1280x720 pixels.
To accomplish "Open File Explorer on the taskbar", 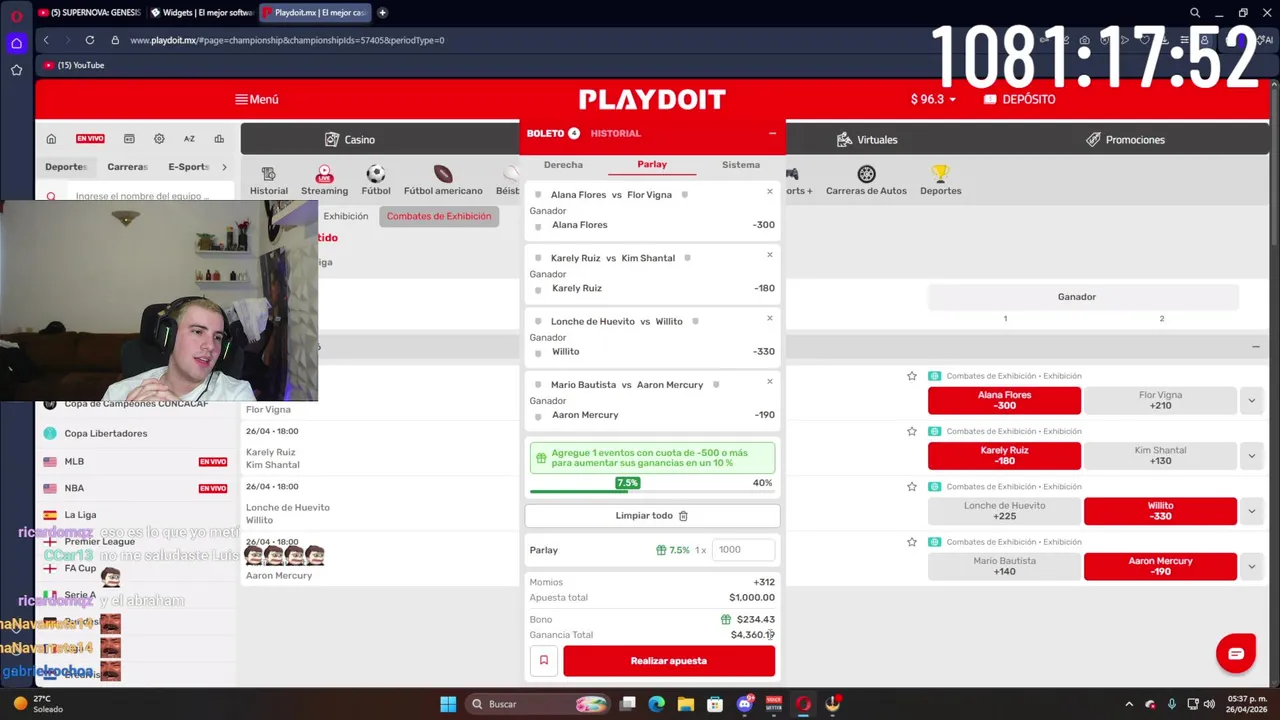I will pyautogui.click(x=686, y=704).
